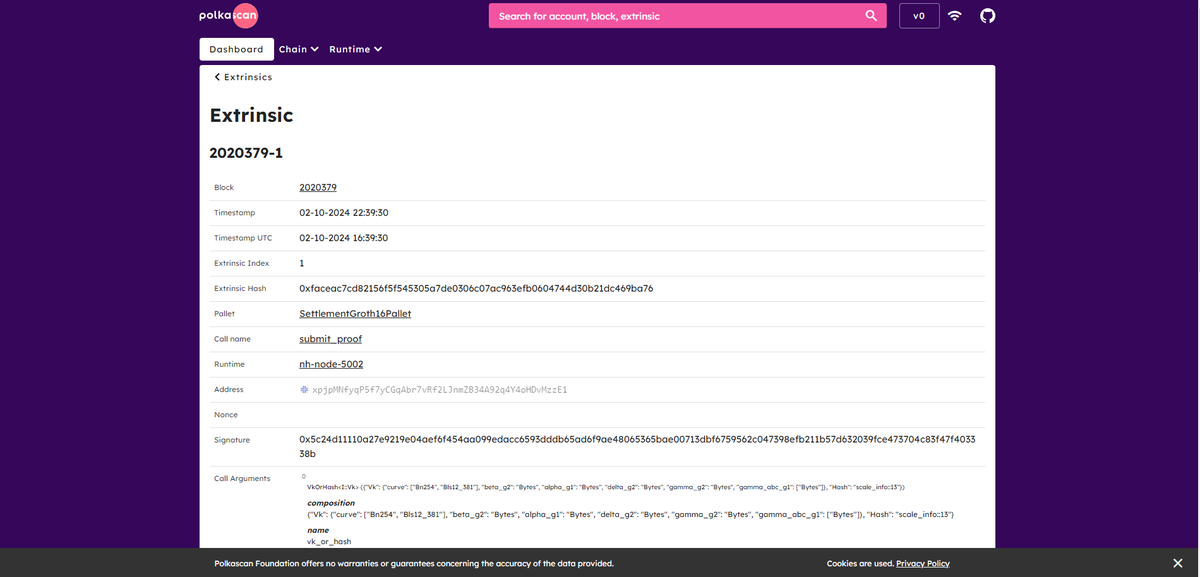Image resolution: width=1200 pixels, height=577 pixels.
Task: Click the timestamp 02-10-2024 22:39:30
Action: pyautogui.click(x=344, y=213)
